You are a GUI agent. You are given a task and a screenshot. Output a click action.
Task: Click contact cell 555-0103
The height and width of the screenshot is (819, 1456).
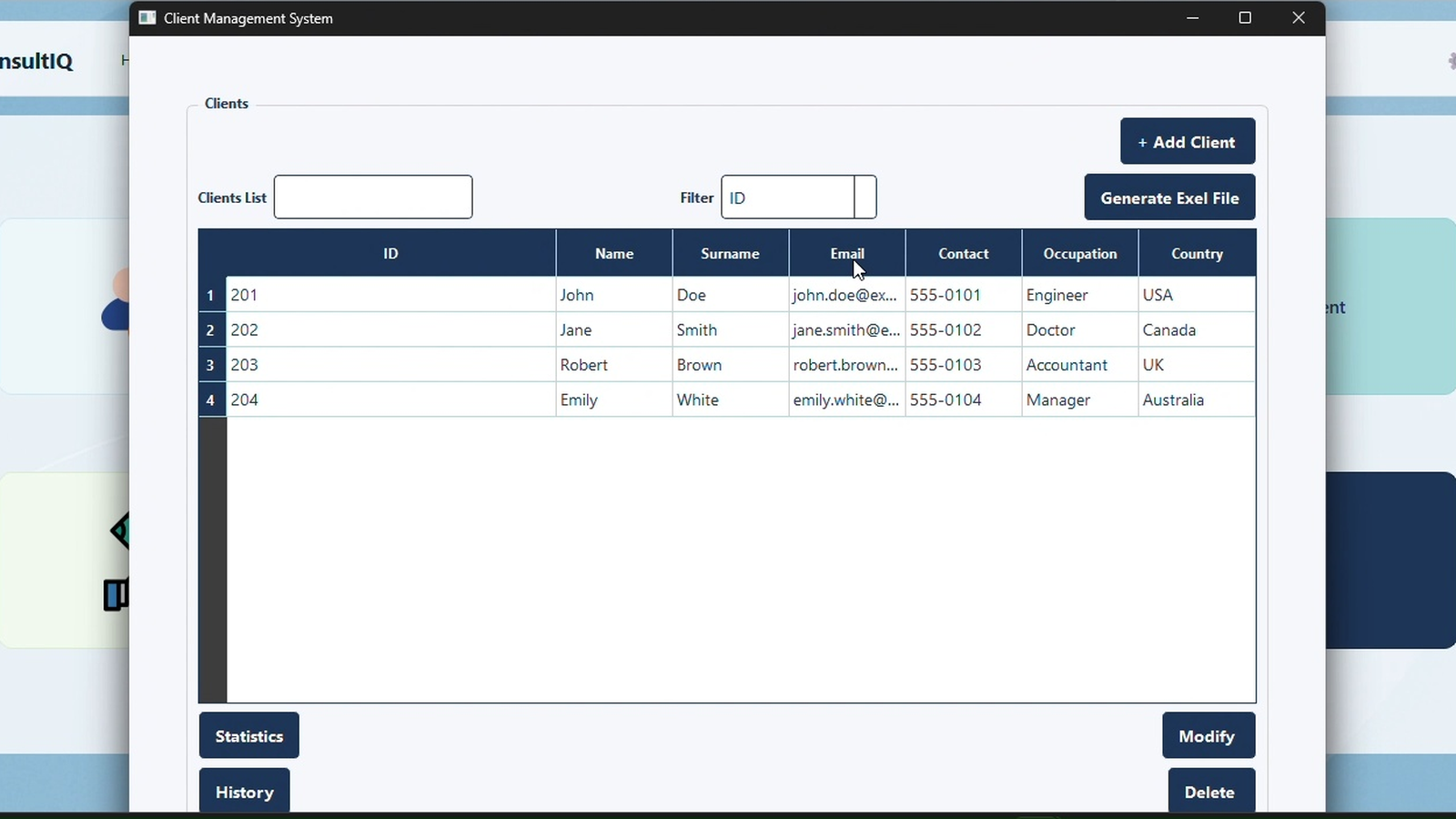click(x=964, y=364)
